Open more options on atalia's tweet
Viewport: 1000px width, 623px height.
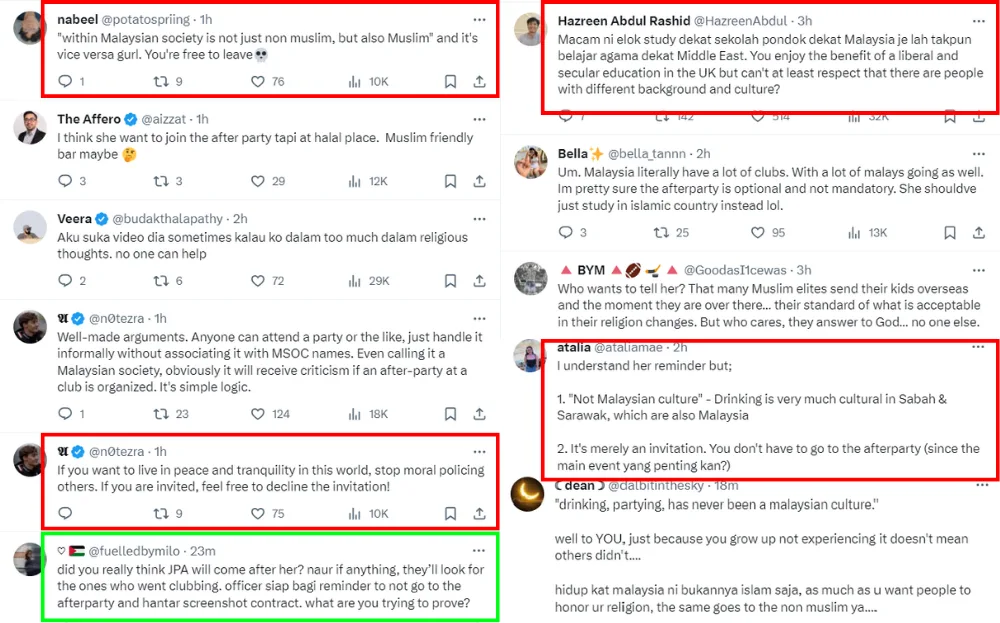(980, 347)
